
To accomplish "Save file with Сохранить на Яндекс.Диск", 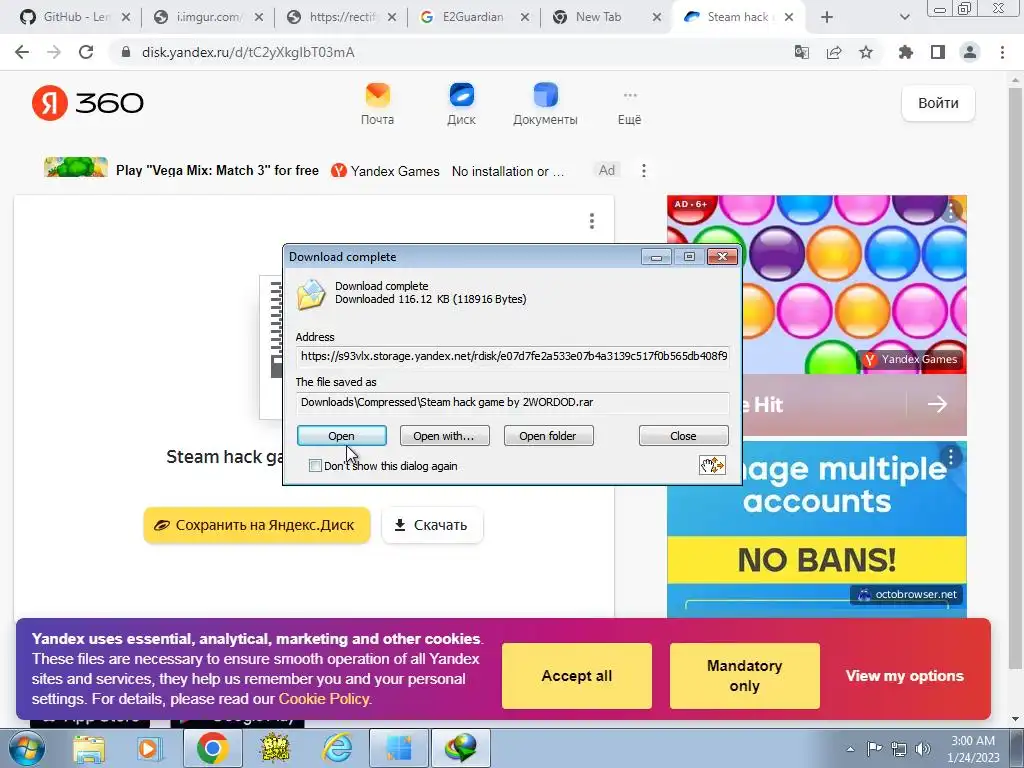I will (x=257, y=525).
